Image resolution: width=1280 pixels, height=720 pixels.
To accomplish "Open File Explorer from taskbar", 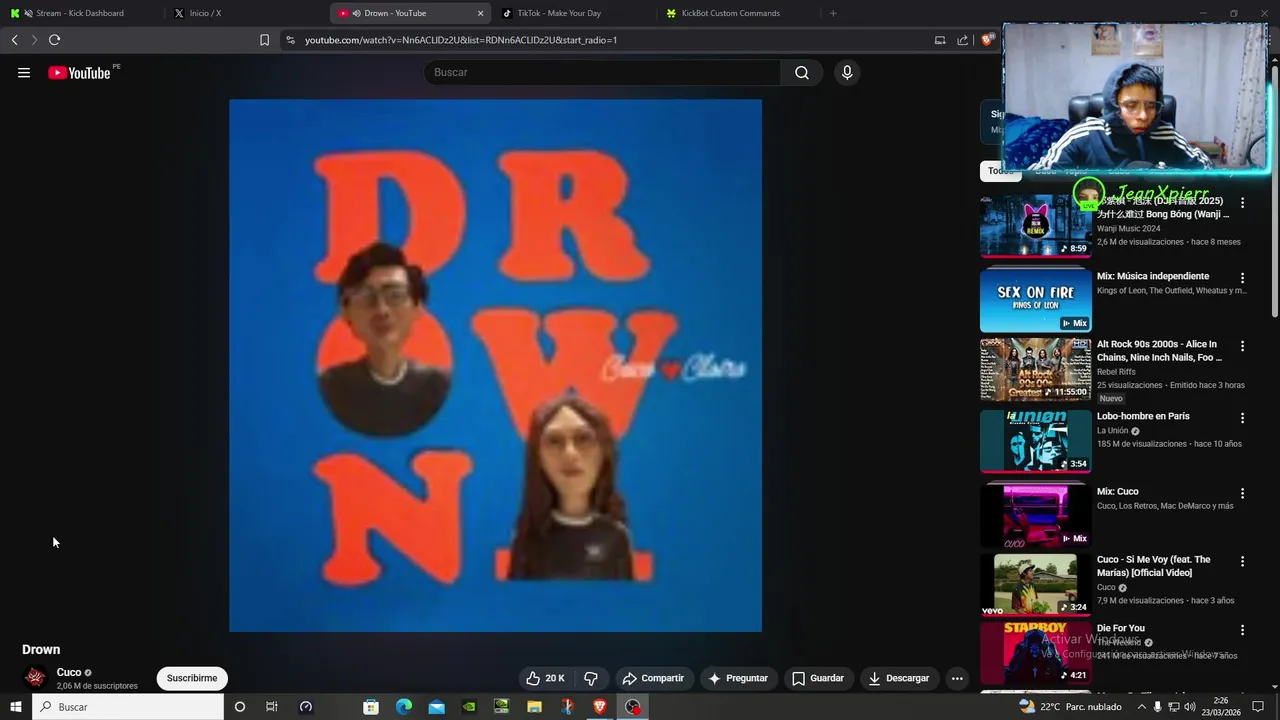I will (x=535, y=707).
